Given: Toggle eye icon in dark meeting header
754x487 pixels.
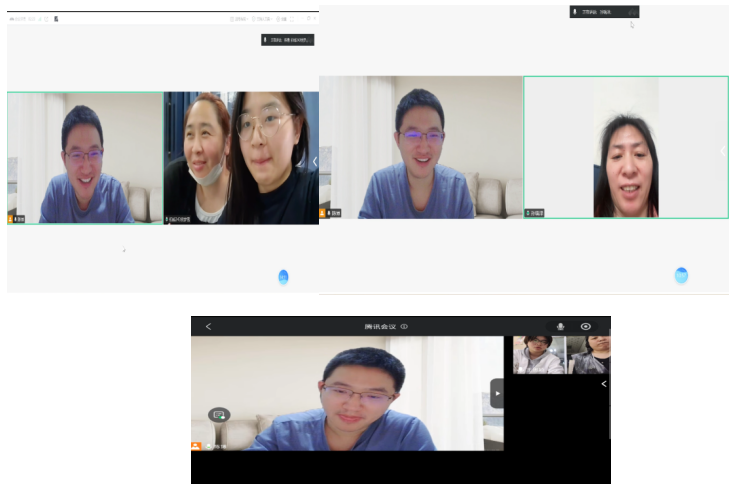Looking at the screenshot, I should pos(586,327).
